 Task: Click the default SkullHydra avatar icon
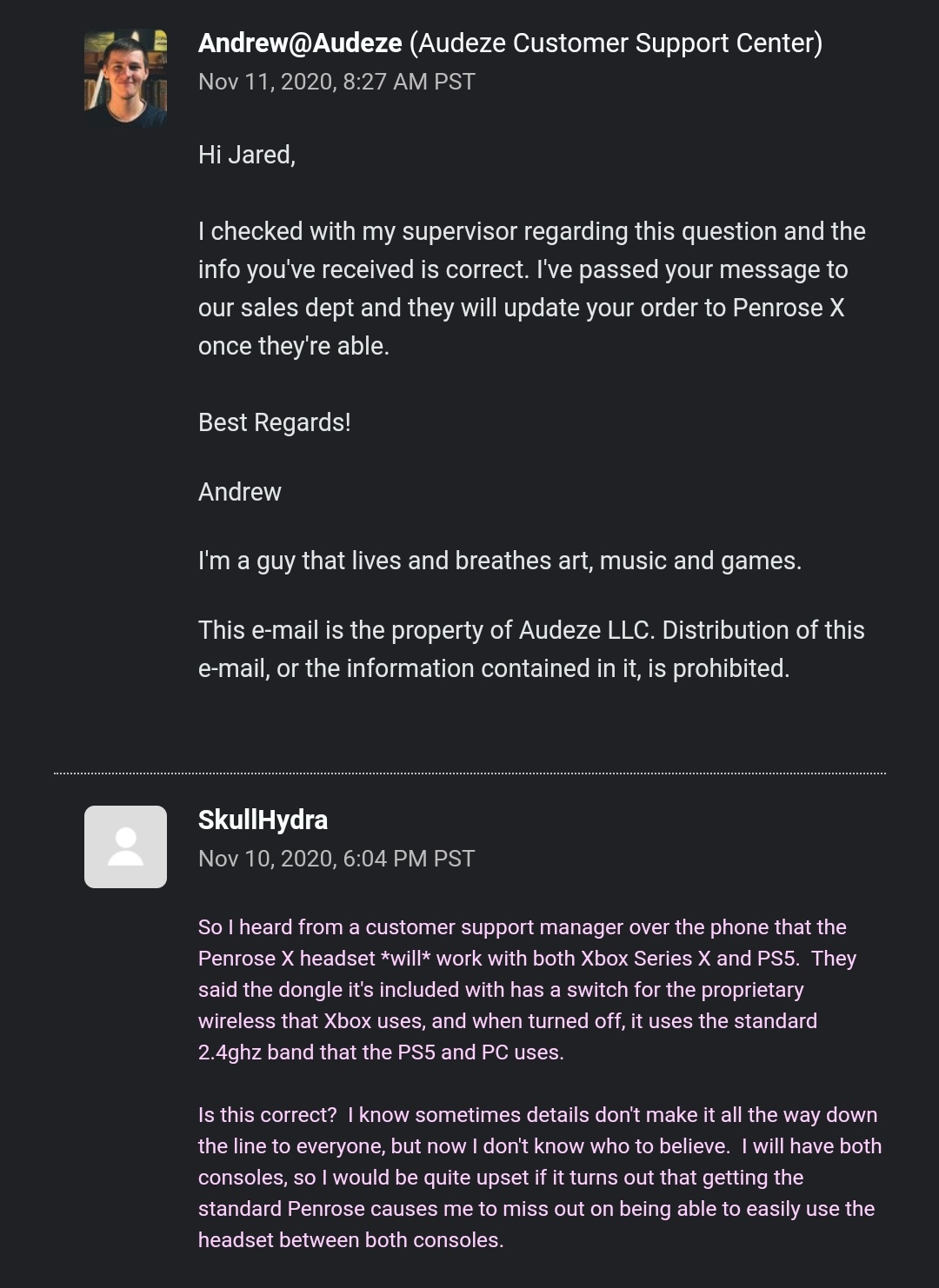pyautogui.click(x=125, y=846)
